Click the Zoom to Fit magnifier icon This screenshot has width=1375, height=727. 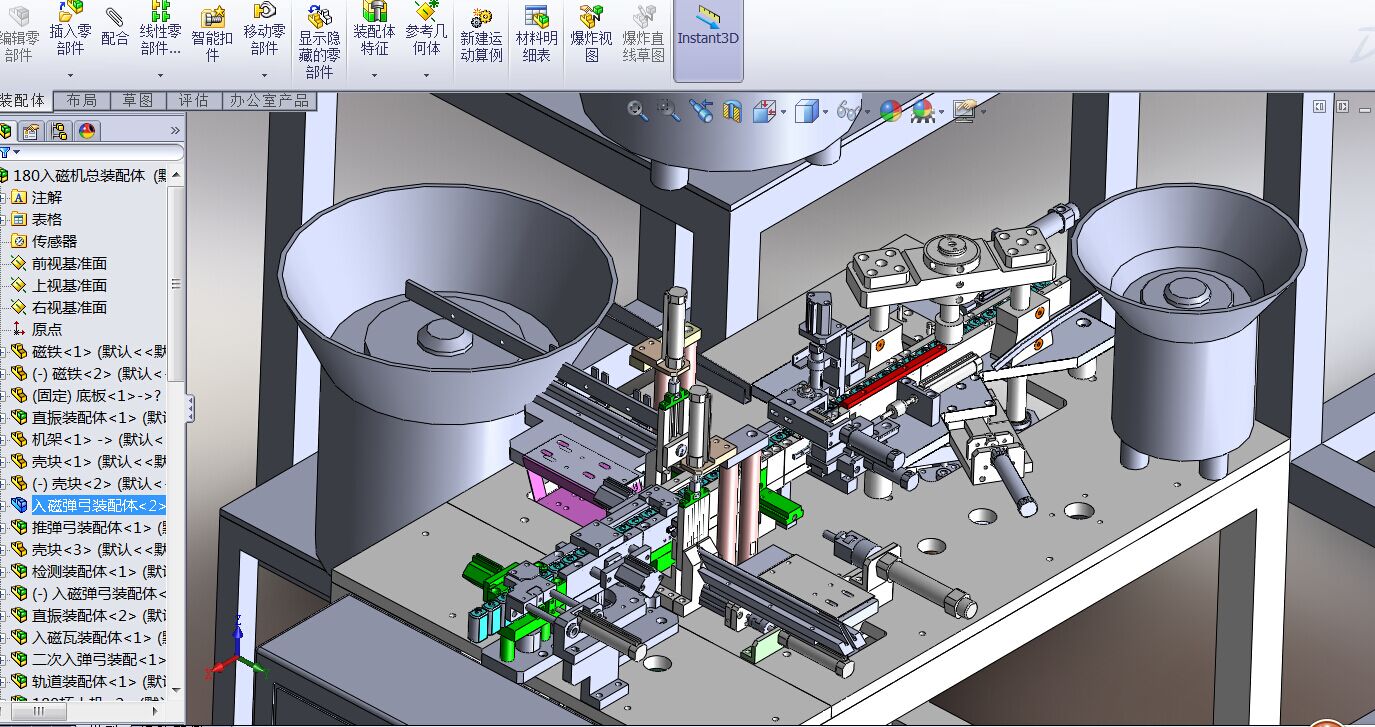point(638,110)
